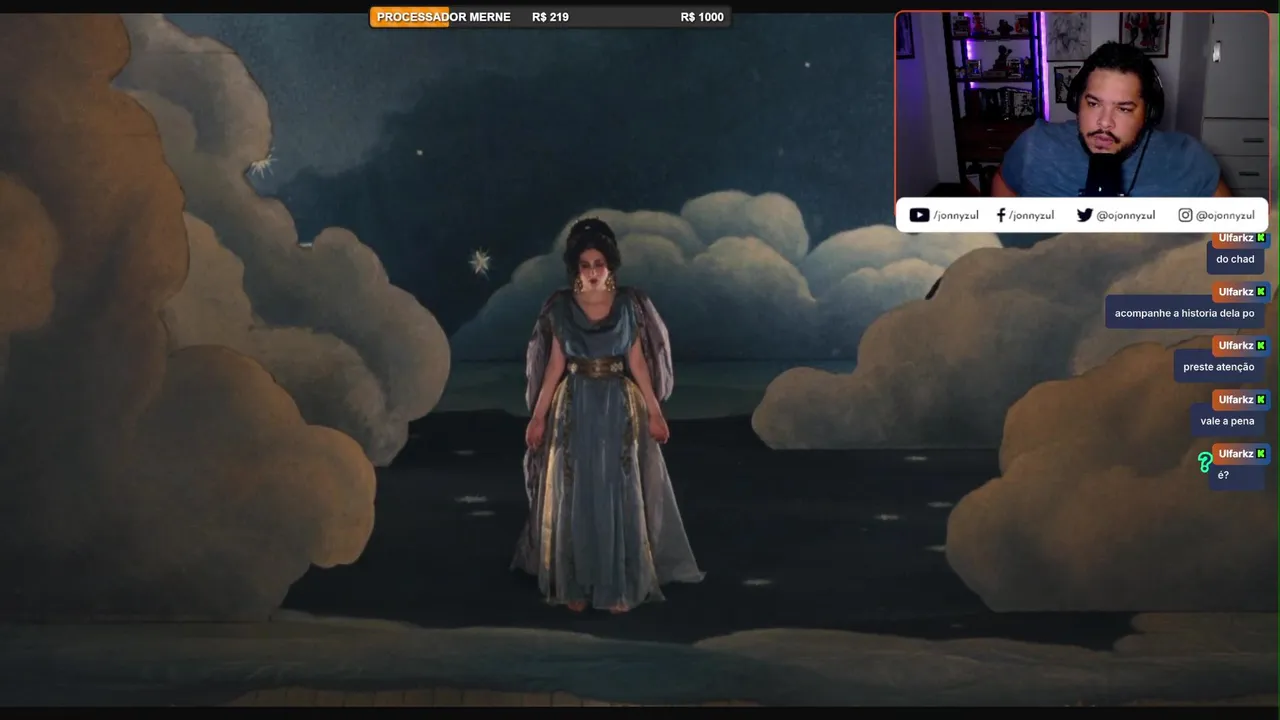
Task: Click message 'acompanhe a historia dela po'
Action: click(1184, 313)
